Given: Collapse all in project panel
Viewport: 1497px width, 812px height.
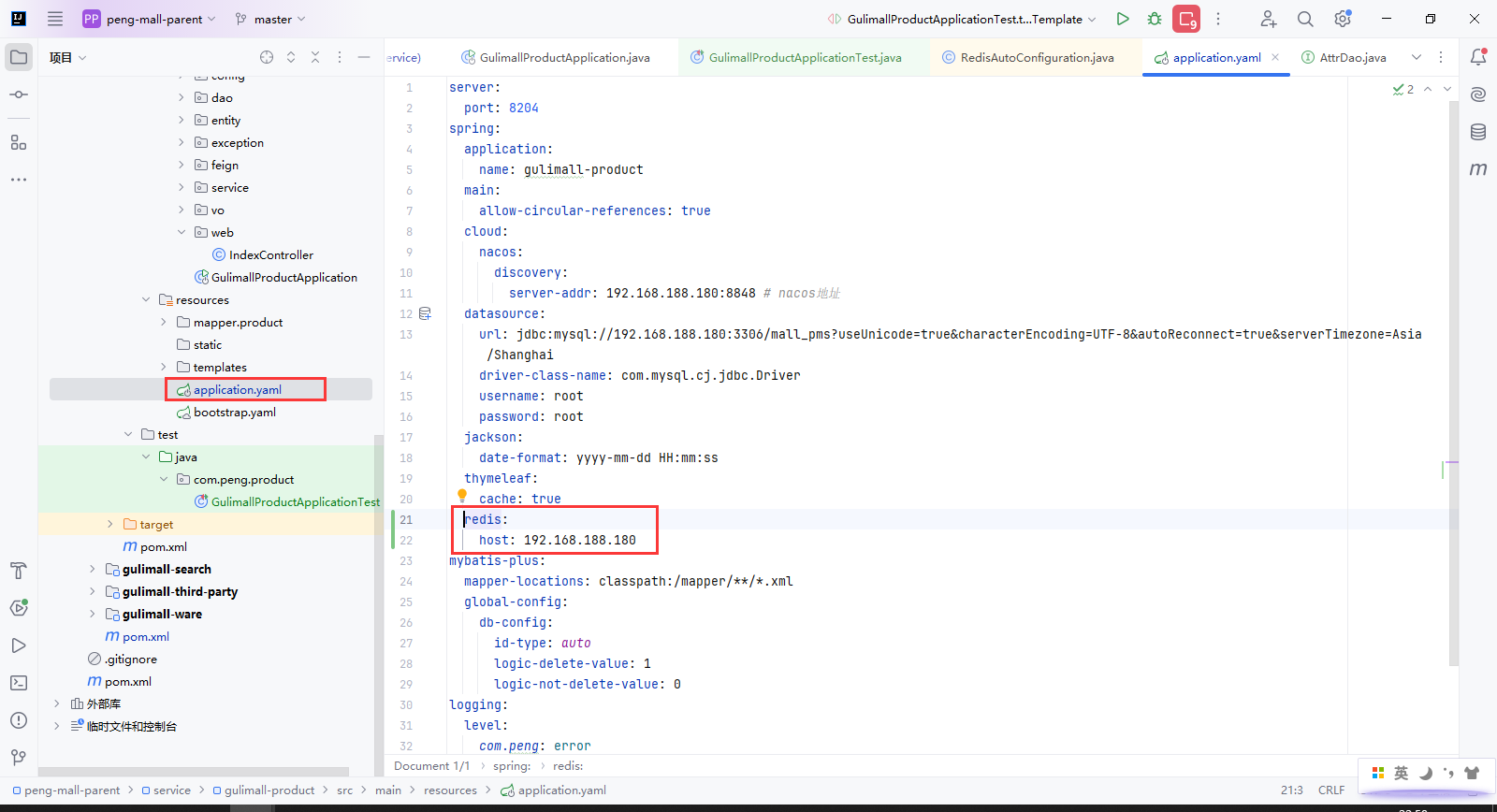Looking at the screenshot, I should (315, 57).
